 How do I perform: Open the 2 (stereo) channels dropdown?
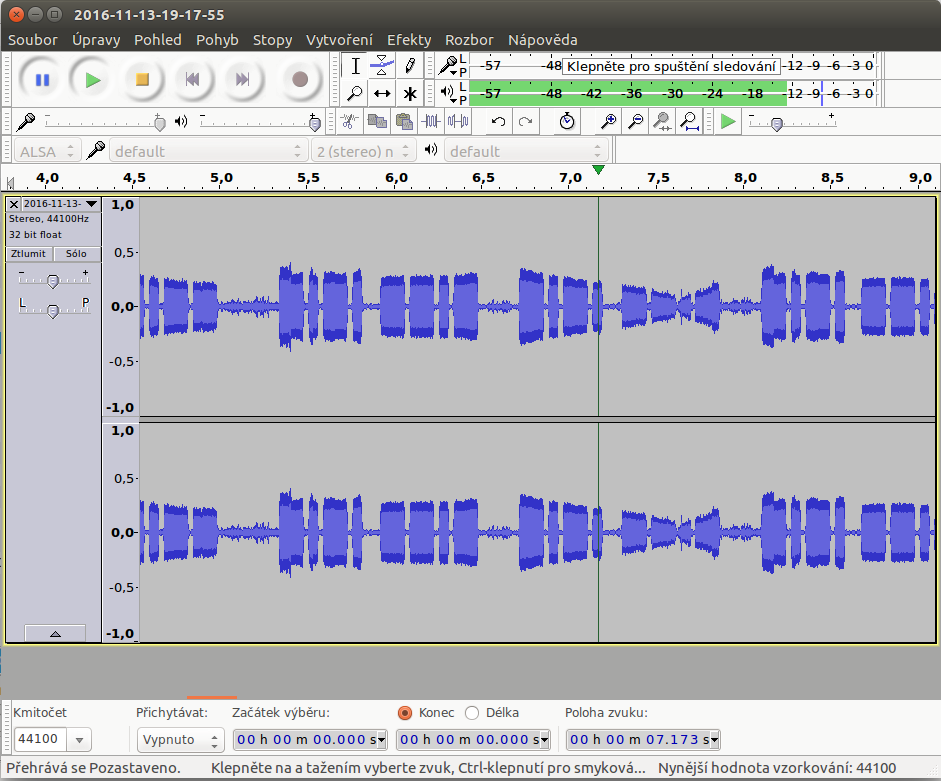(x=363, y=151)
